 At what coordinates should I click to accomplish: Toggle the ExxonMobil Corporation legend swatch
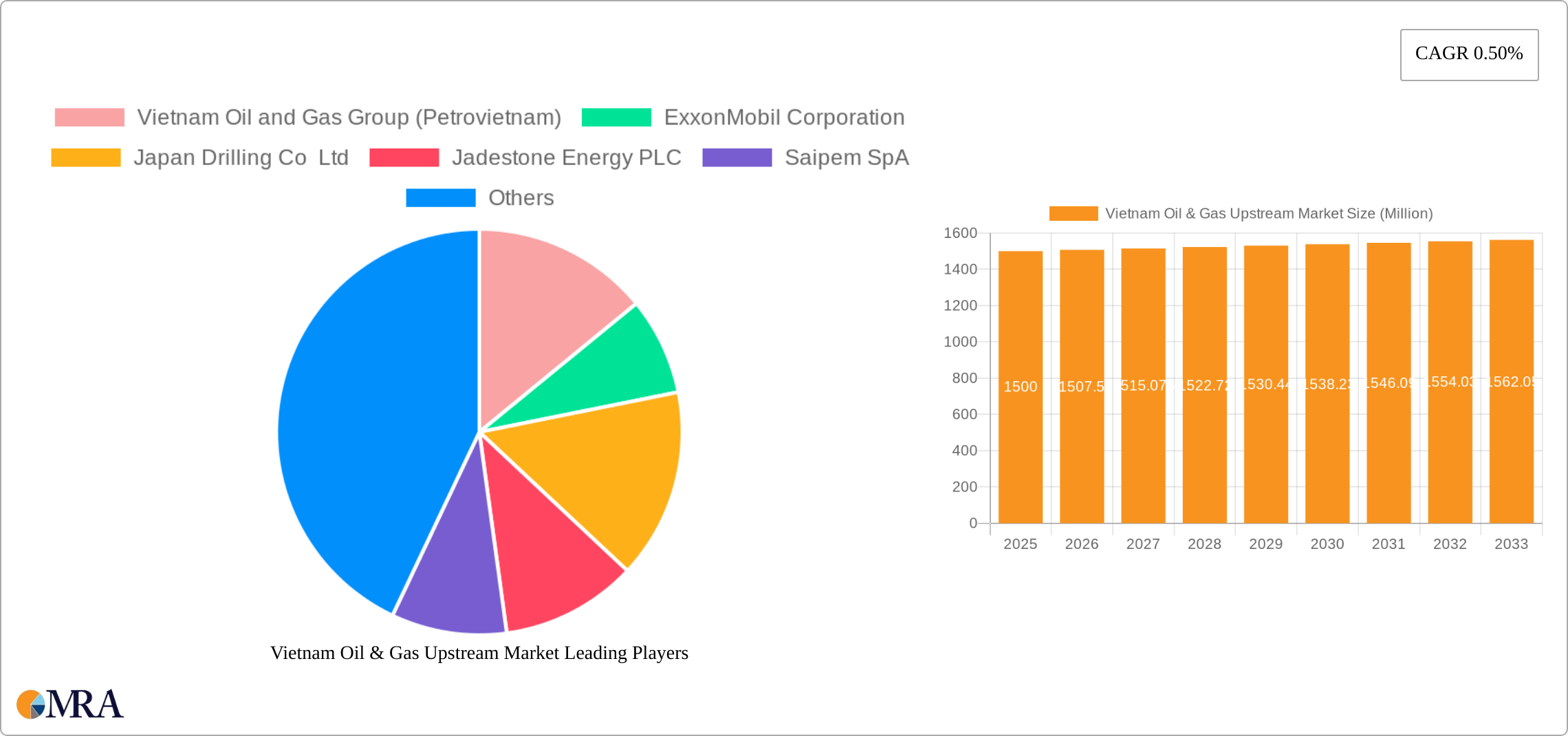tap(616, 118)
